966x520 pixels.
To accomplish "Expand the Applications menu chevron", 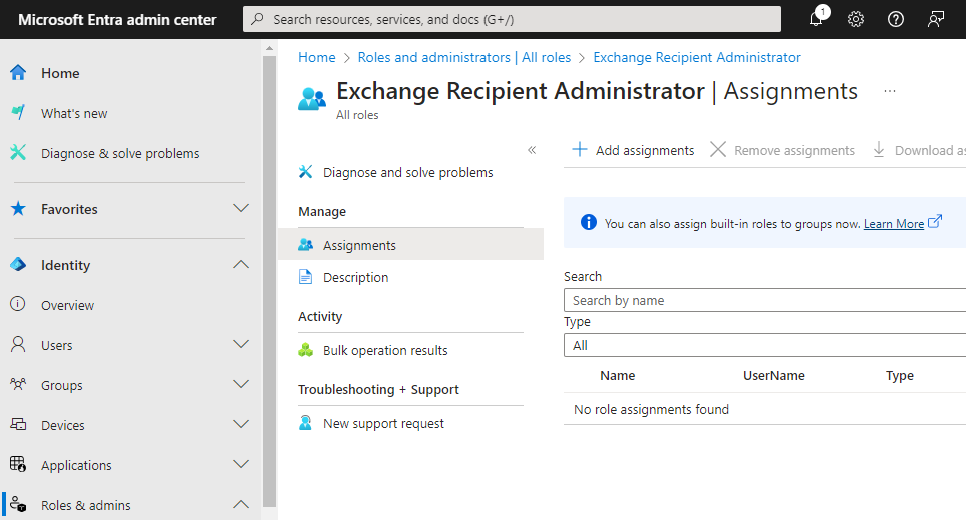I will coord(241,464).
